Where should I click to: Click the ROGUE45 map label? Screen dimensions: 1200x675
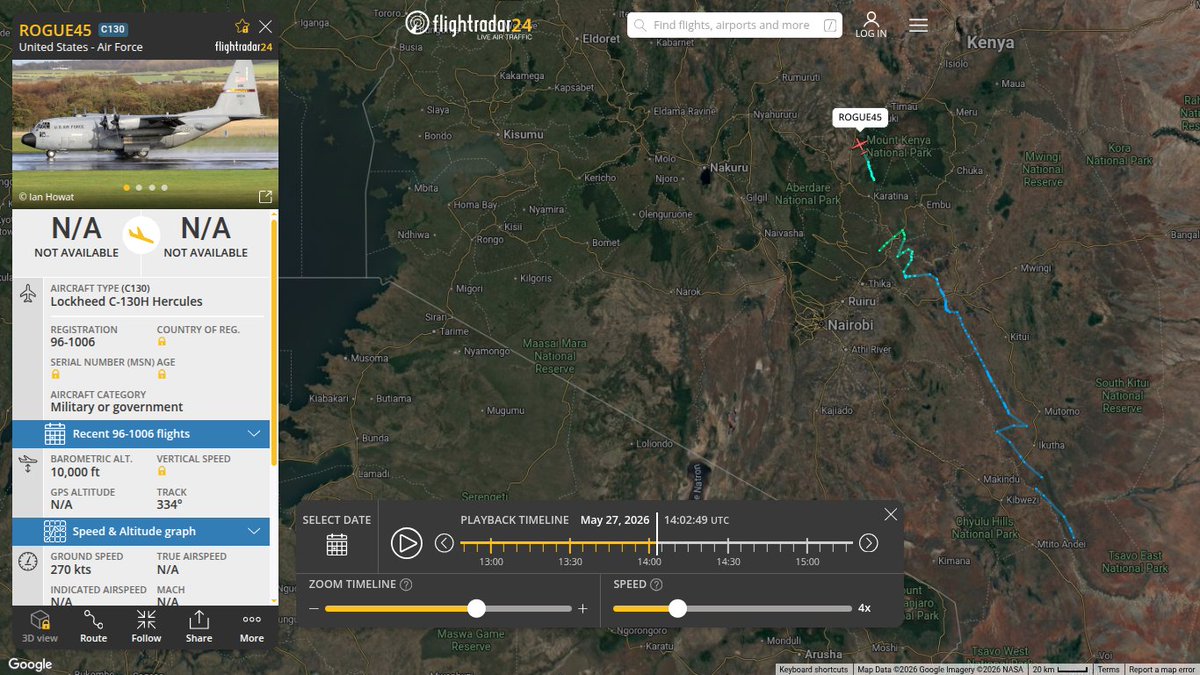[x=860, y=118]
